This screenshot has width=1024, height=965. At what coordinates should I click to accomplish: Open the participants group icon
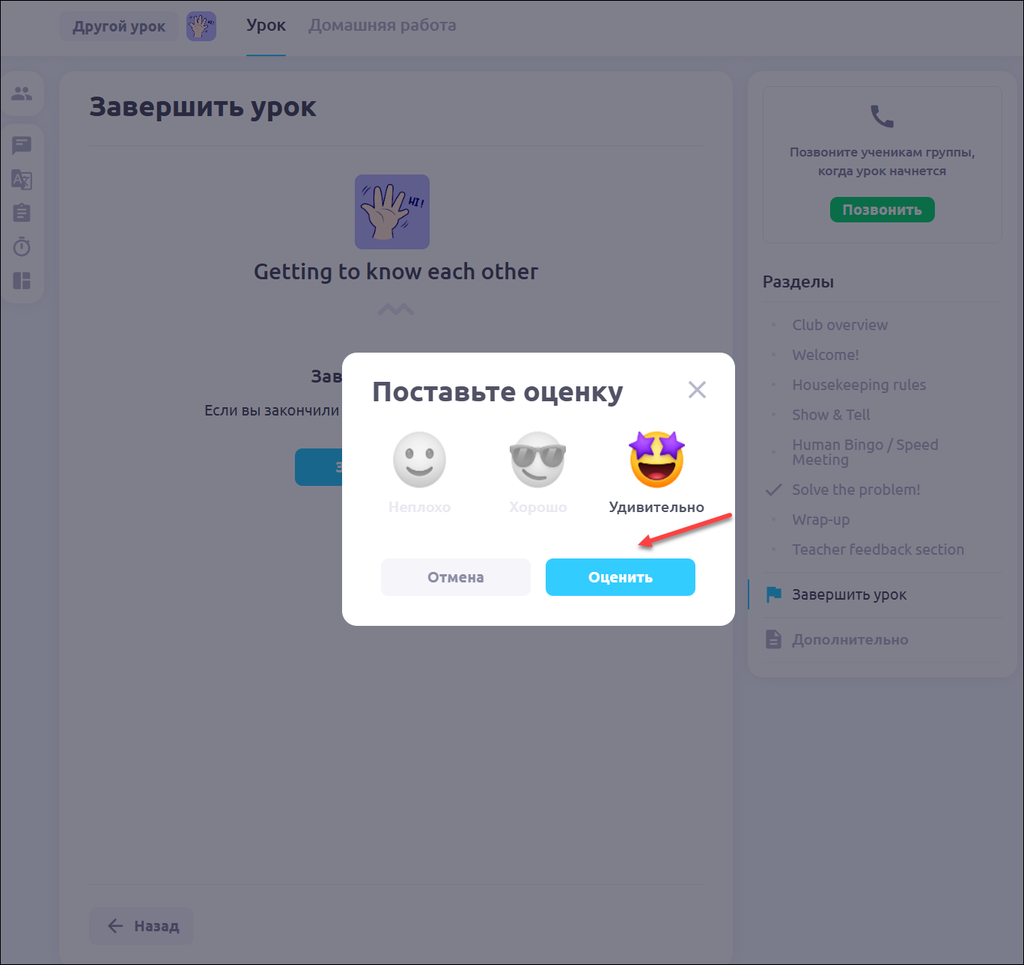point(21,94)
